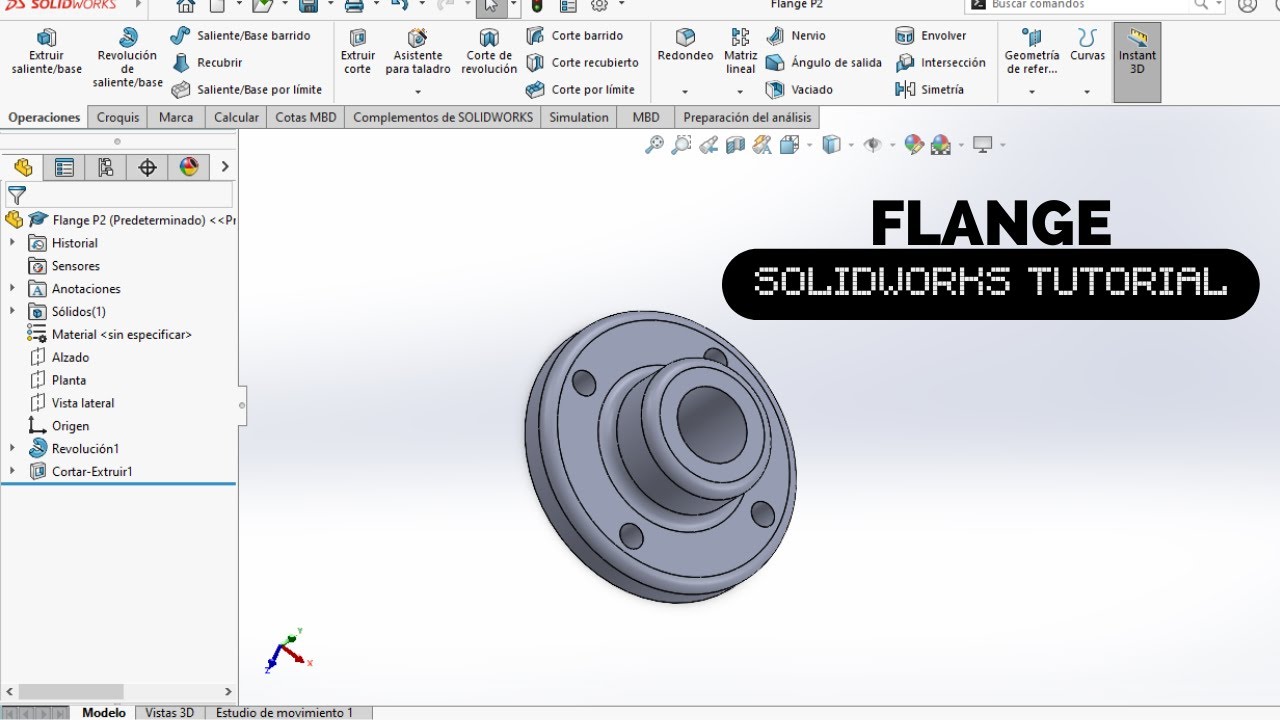Click Options gear icon

599,5
